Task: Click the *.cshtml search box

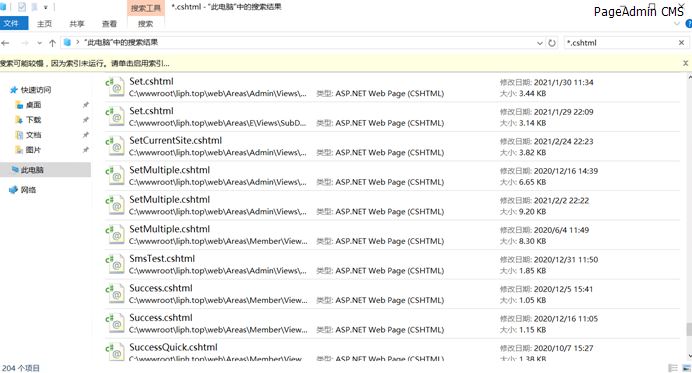Action: 620,43
